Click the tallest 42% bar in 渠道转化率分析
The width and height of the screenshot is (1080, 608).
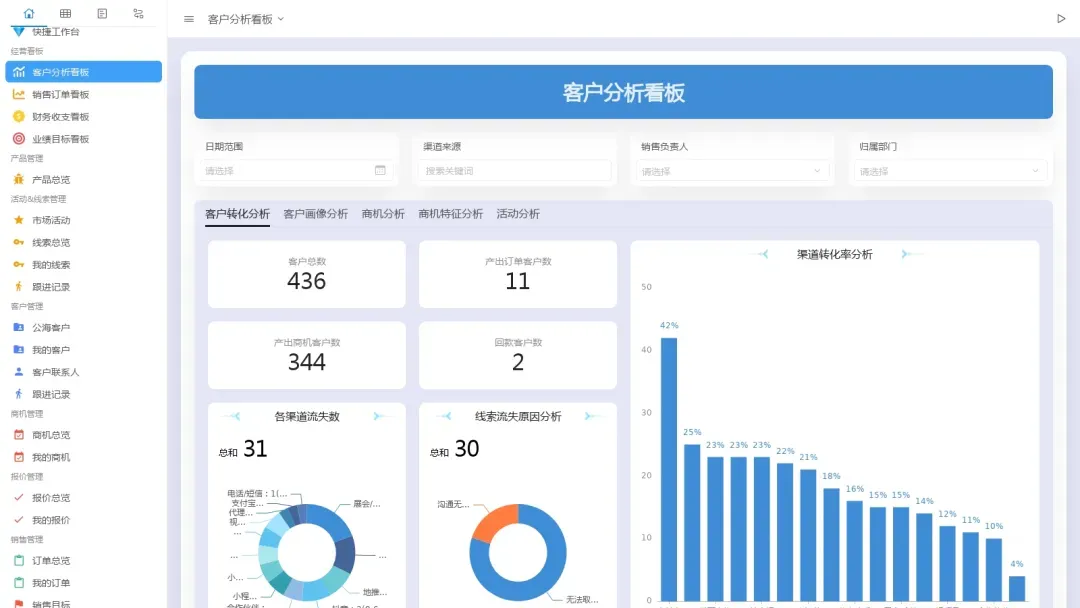pos(669,468)
